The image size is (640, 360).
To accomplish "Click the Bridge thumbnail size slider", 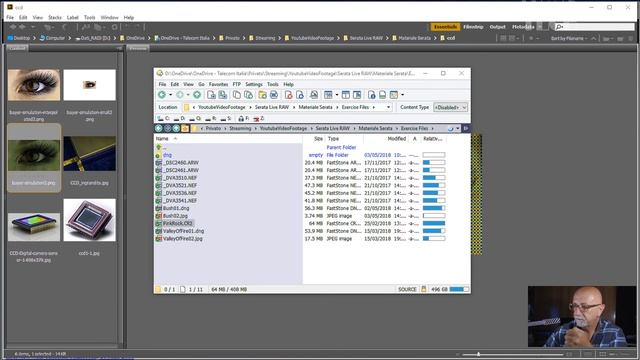I will click(478, 354).
